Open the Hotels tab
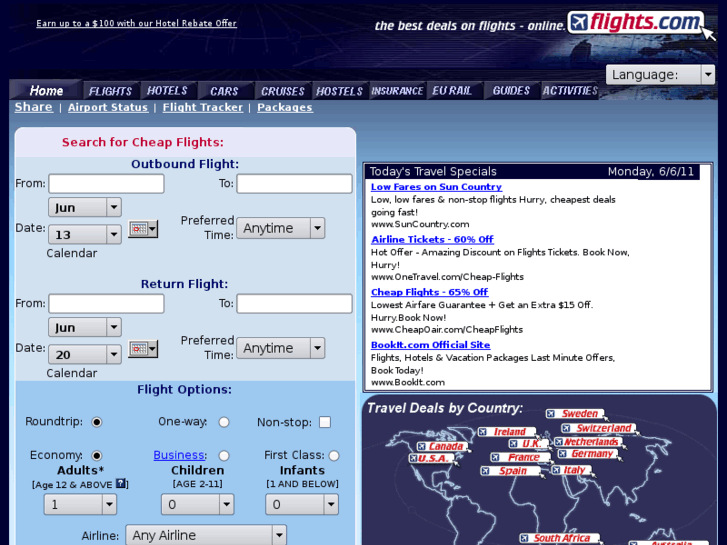727x545 pixels. (167, 90)
